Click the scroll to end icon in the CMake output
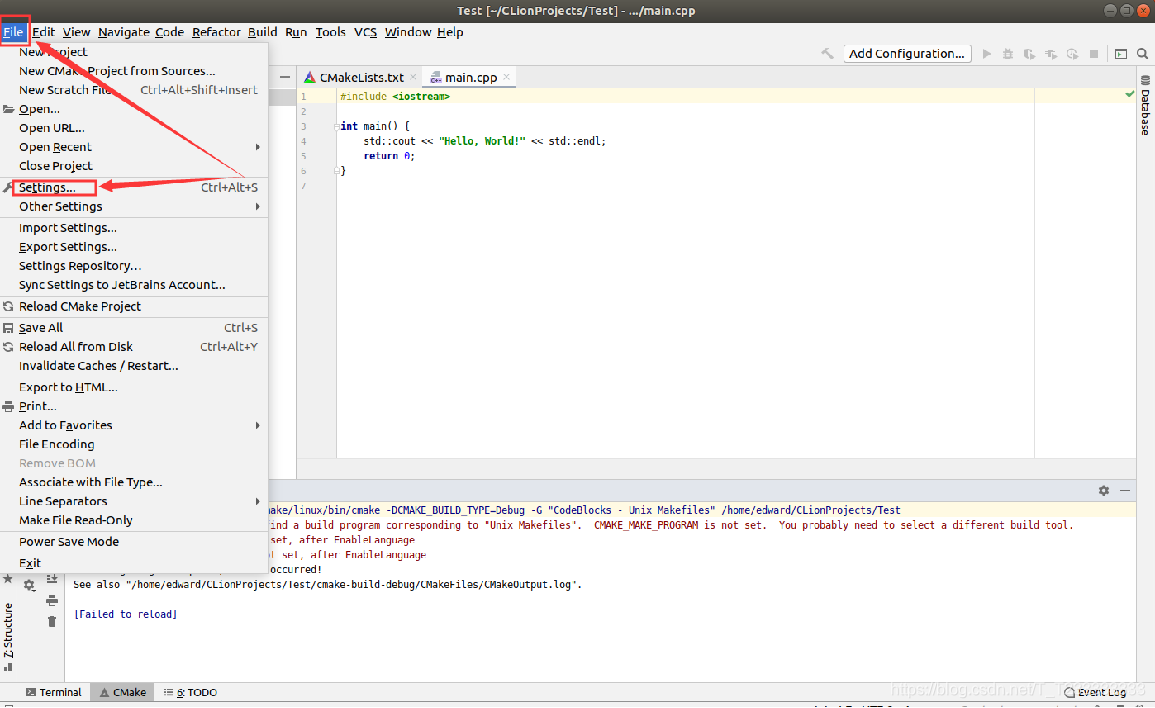The image size is (1155, 708). 52,579
